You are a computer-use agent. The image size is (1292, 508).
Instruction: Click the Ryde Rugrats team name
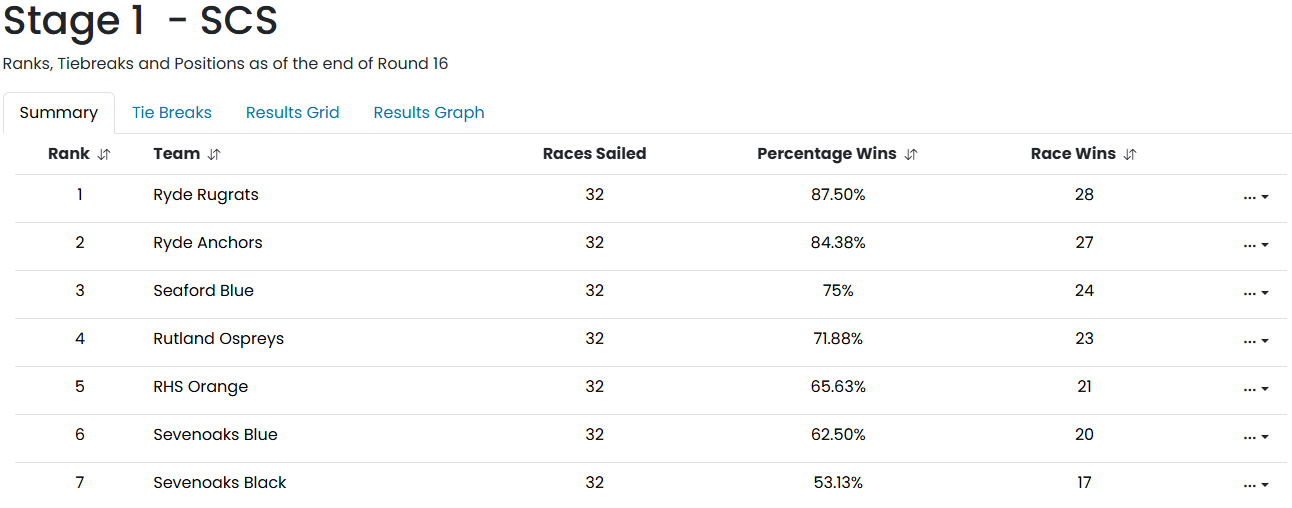206,195
